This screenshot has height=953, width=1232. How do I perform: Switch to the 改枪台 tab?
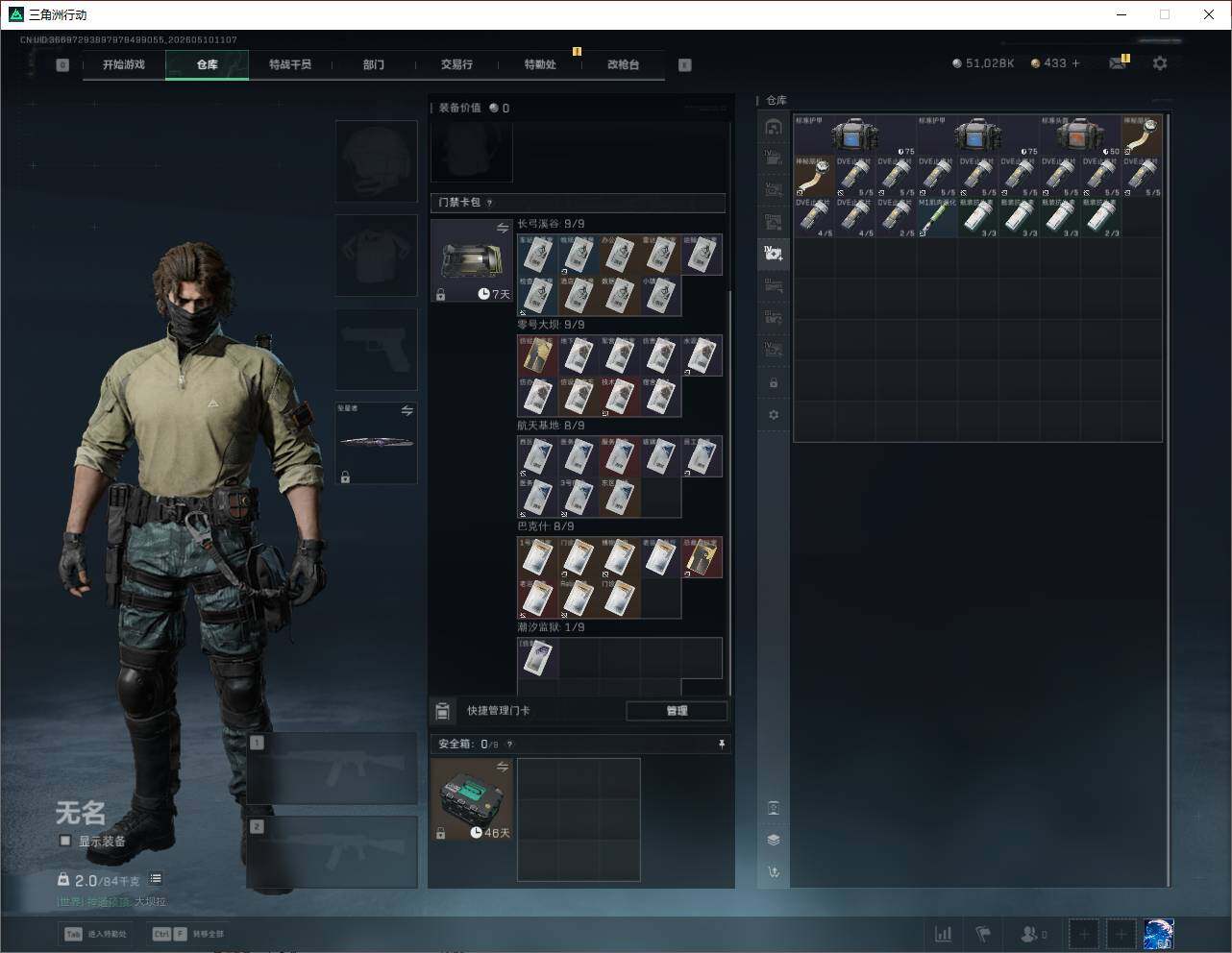pyautogui.click(x=623, y=64)
